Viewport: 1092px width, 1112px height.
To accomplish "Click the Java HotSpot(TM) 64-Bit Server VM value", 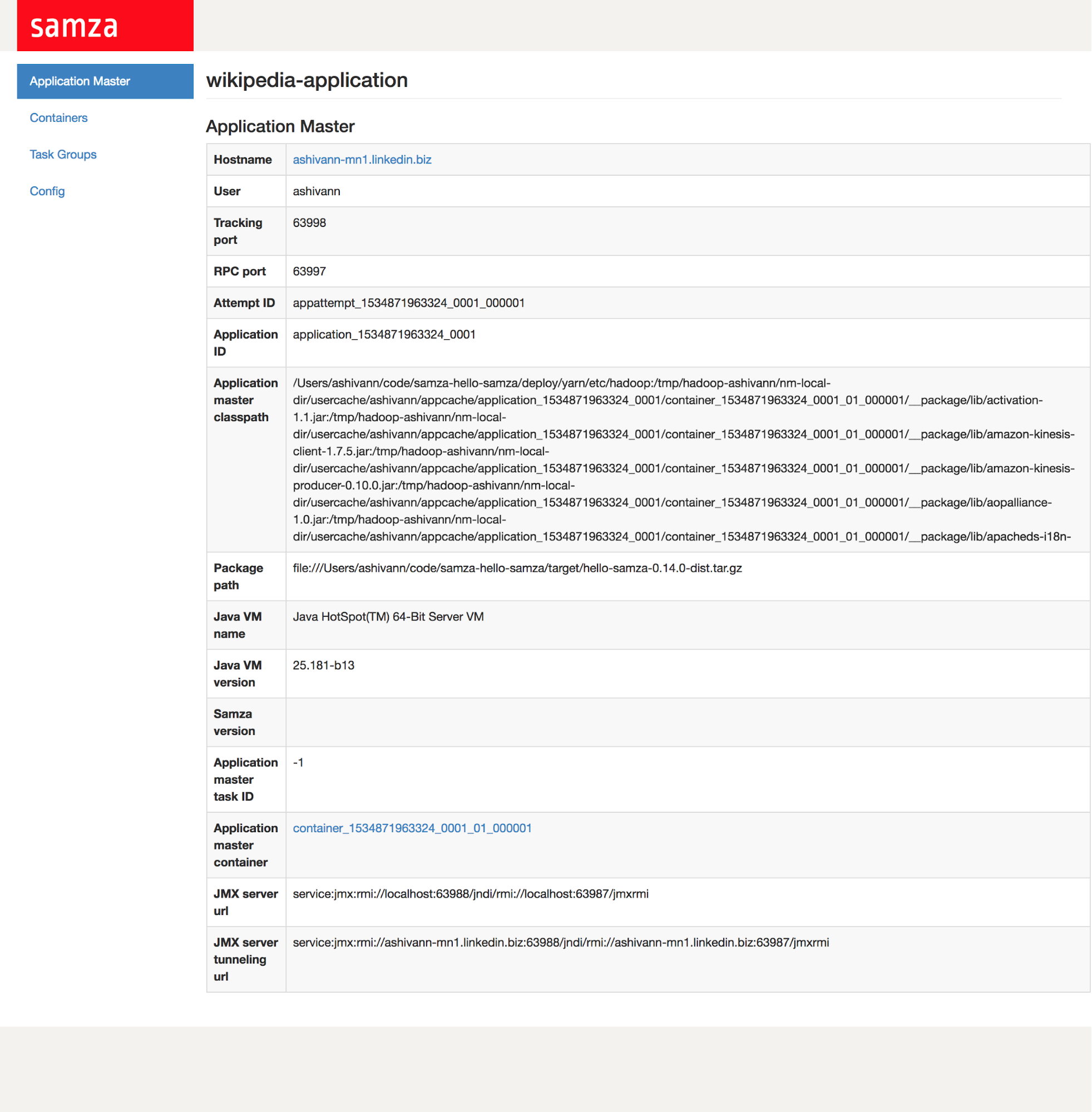I will point(388,617).
